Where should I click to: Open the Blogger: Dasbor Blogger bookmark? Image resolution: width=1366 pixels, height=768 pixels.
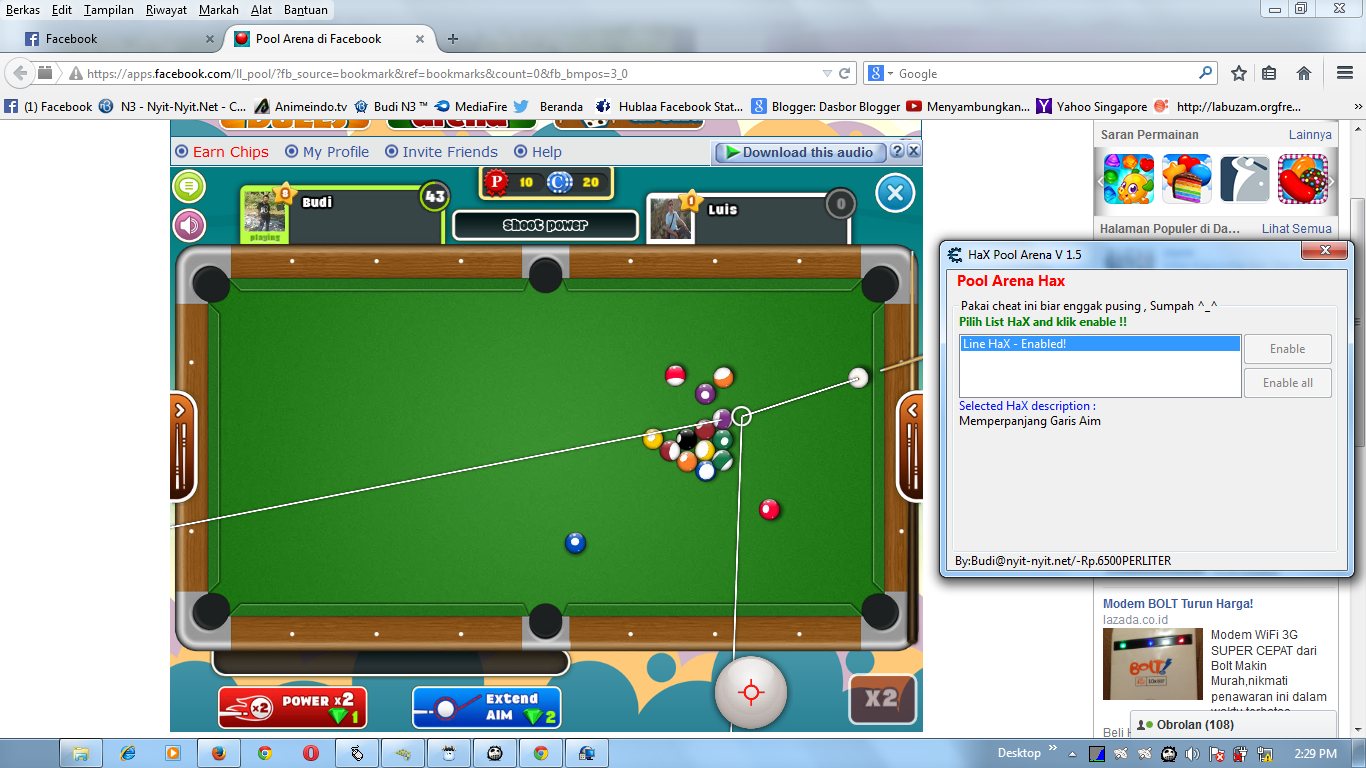click(825, 106)
